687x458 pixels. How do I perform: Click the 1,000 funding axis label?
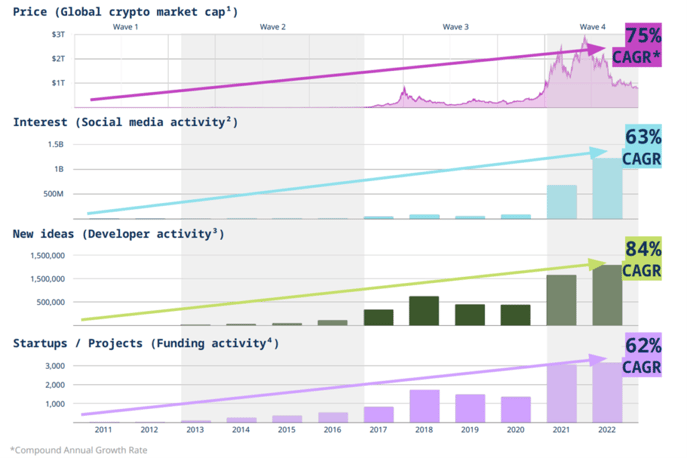[55, 404]
